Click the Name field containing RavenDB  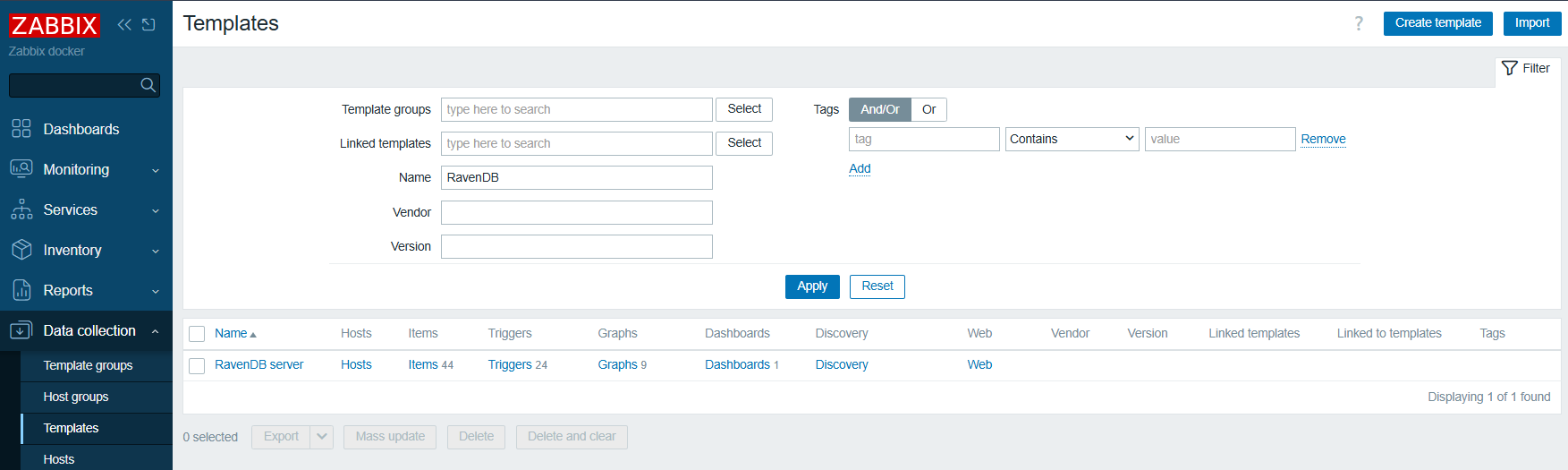577,177
